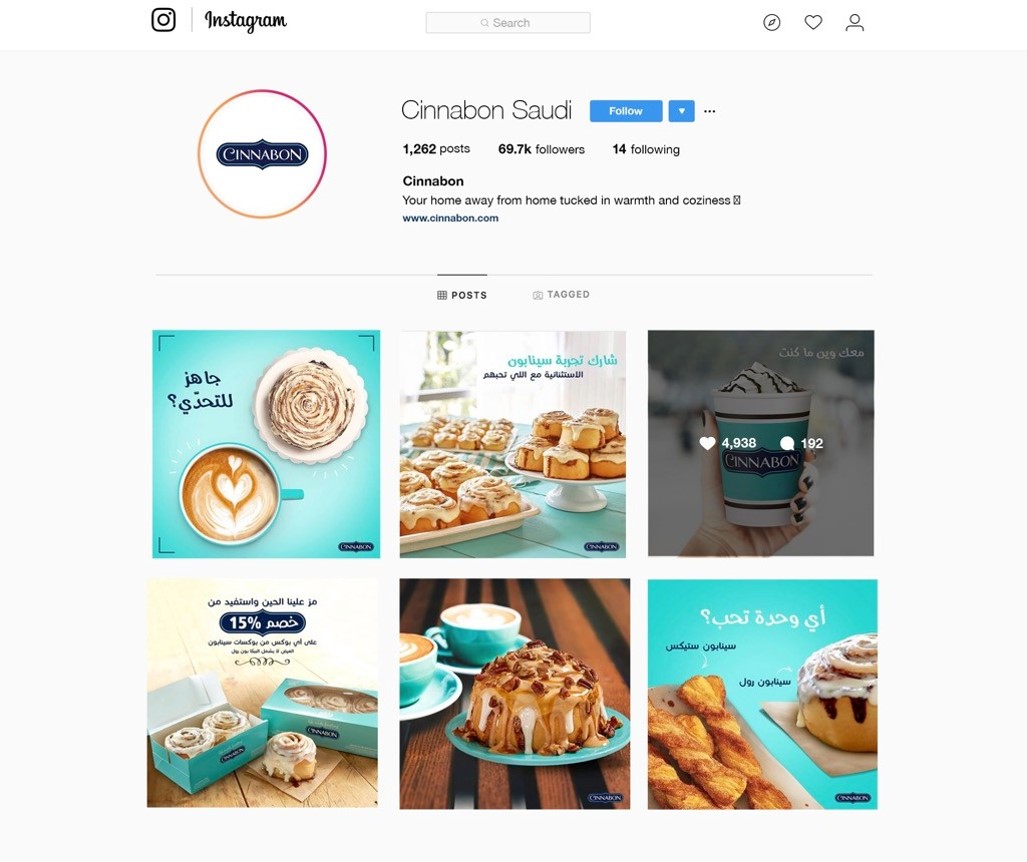Open the pecan caramel bun post

coord(515,694)
